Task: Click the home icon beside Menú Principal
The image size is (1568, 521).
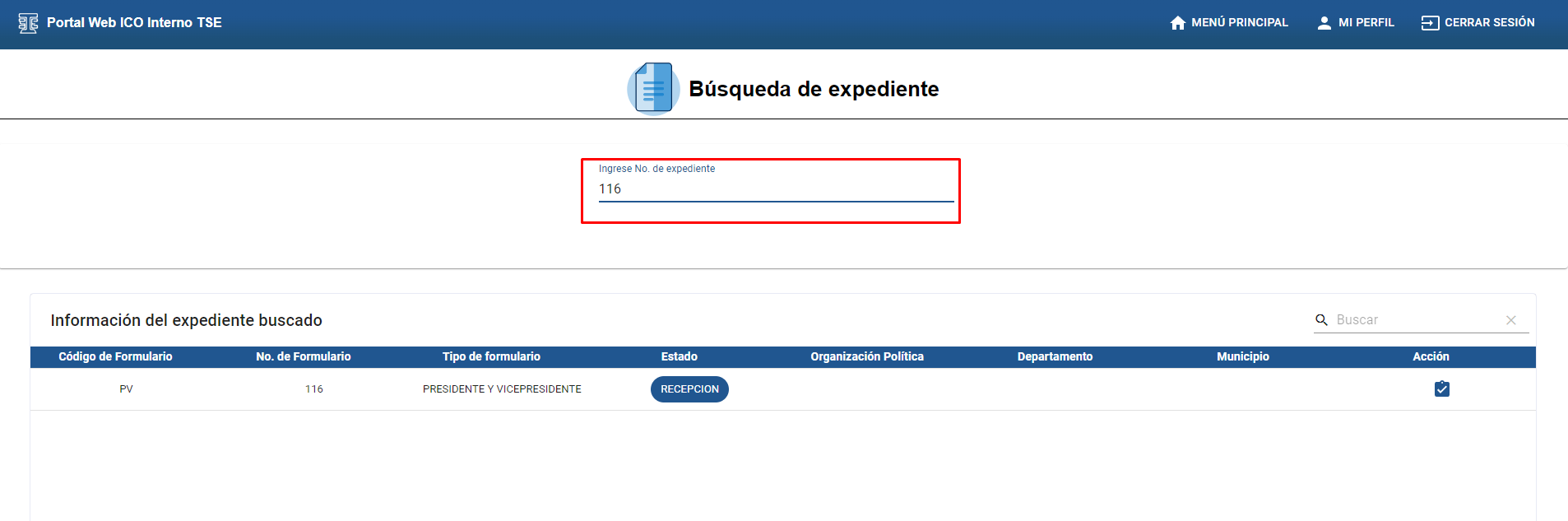Action: tap(1178, 23)
